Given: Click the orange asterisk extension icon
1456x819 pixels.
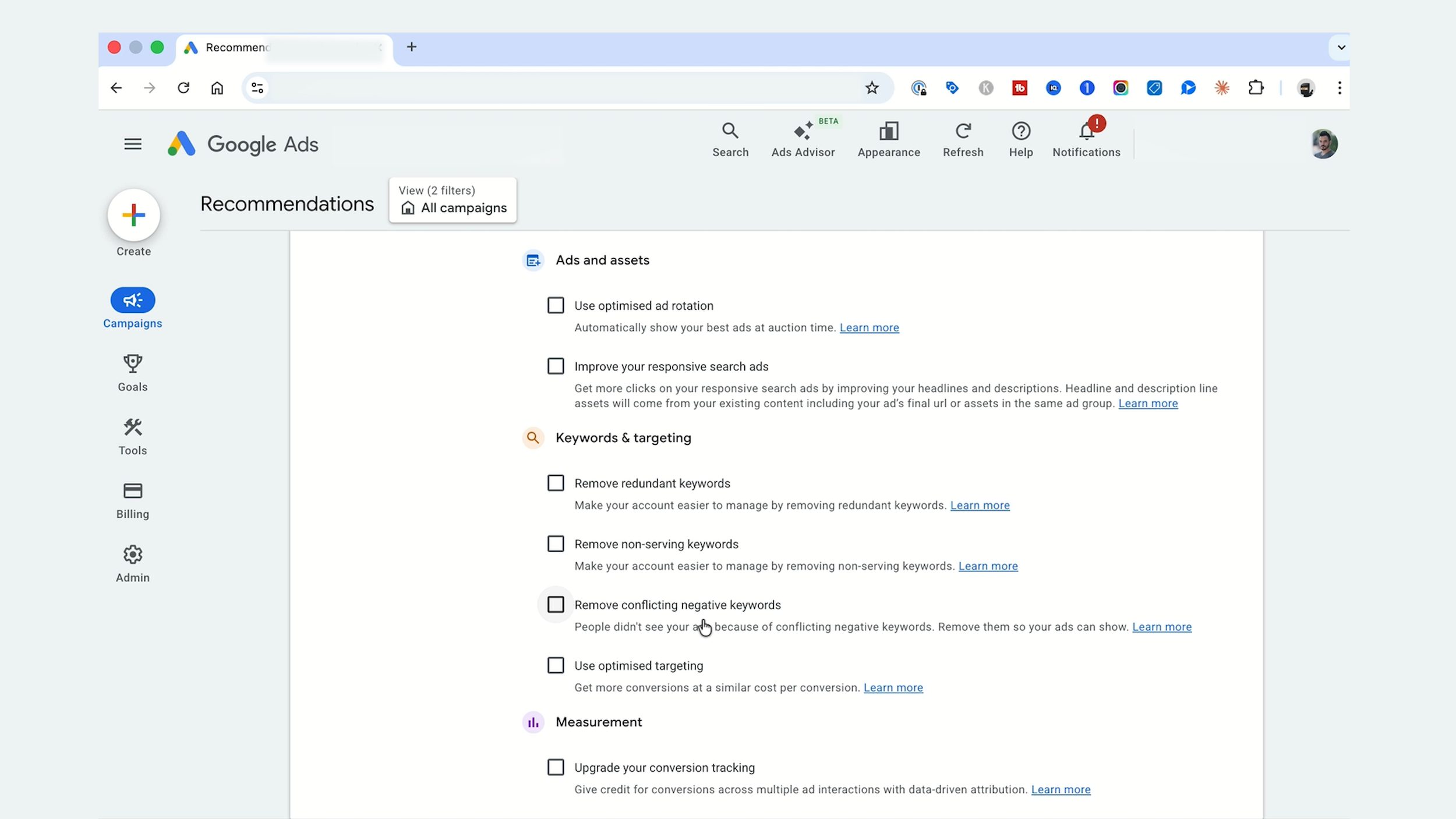Looking at the screenshot, I should [1222, 88].
